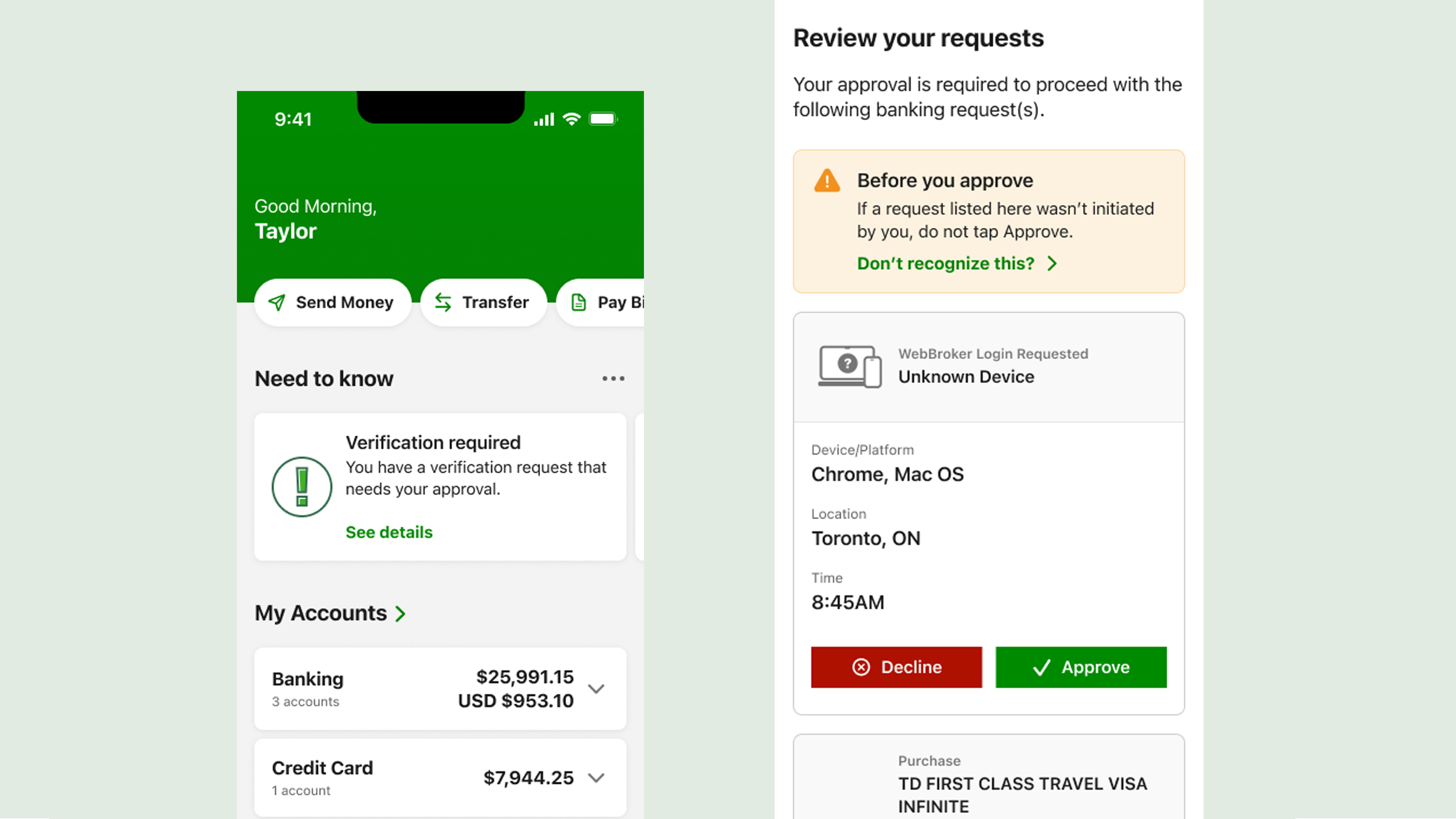Click the Verification required heading

433,442
